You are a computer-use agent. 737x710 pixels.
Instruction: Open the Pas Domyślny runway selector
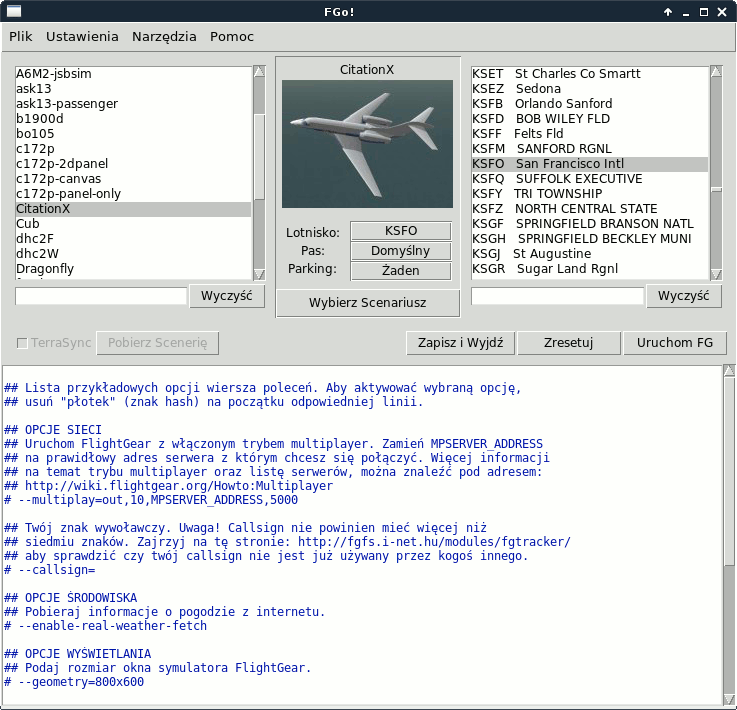pyautogui.click(x=401, y=251)
